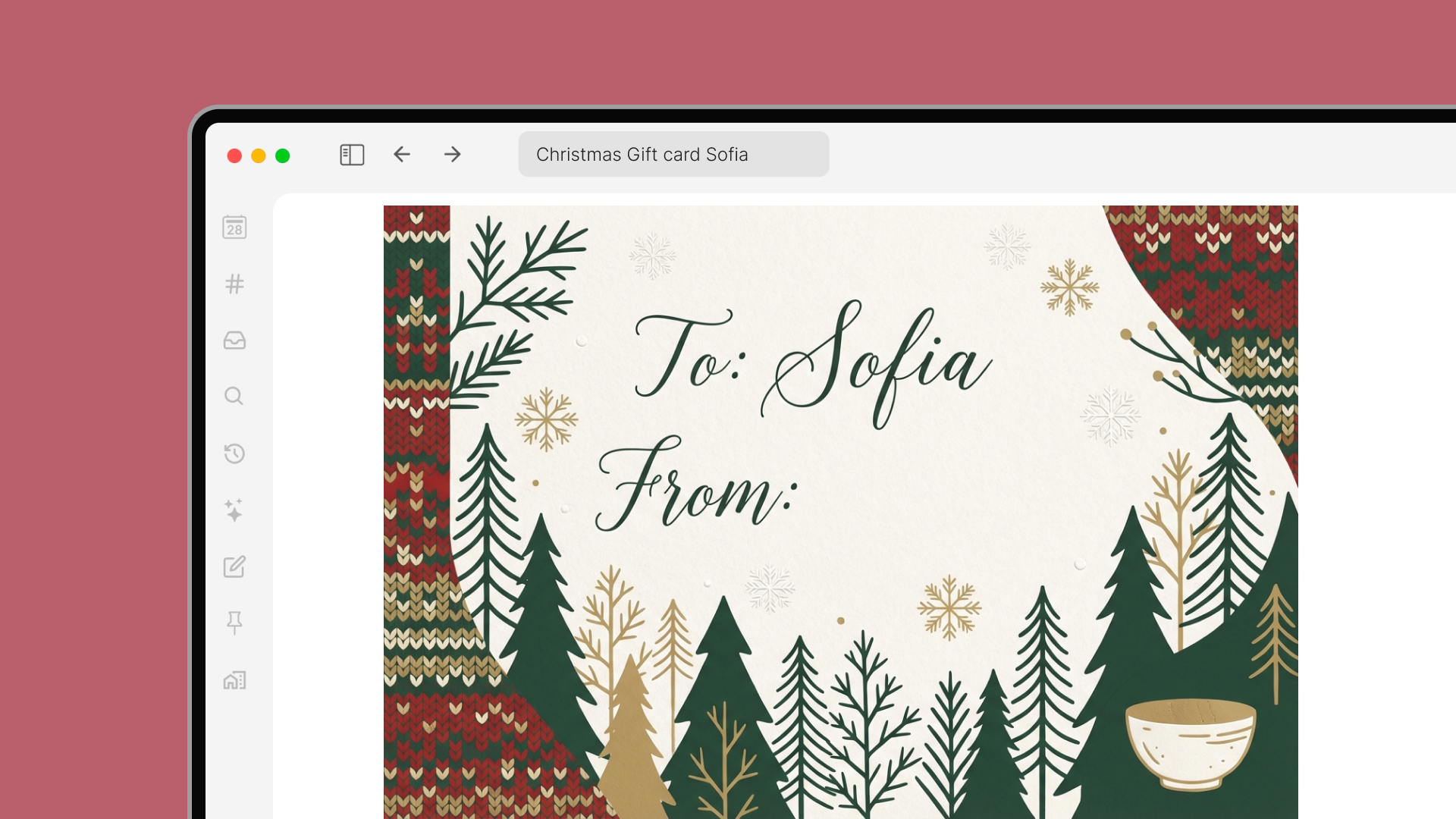Click the 'Christmas Gift card Sofia' title field
This screenshot has width=1456, height=819.
coord(673,155)
